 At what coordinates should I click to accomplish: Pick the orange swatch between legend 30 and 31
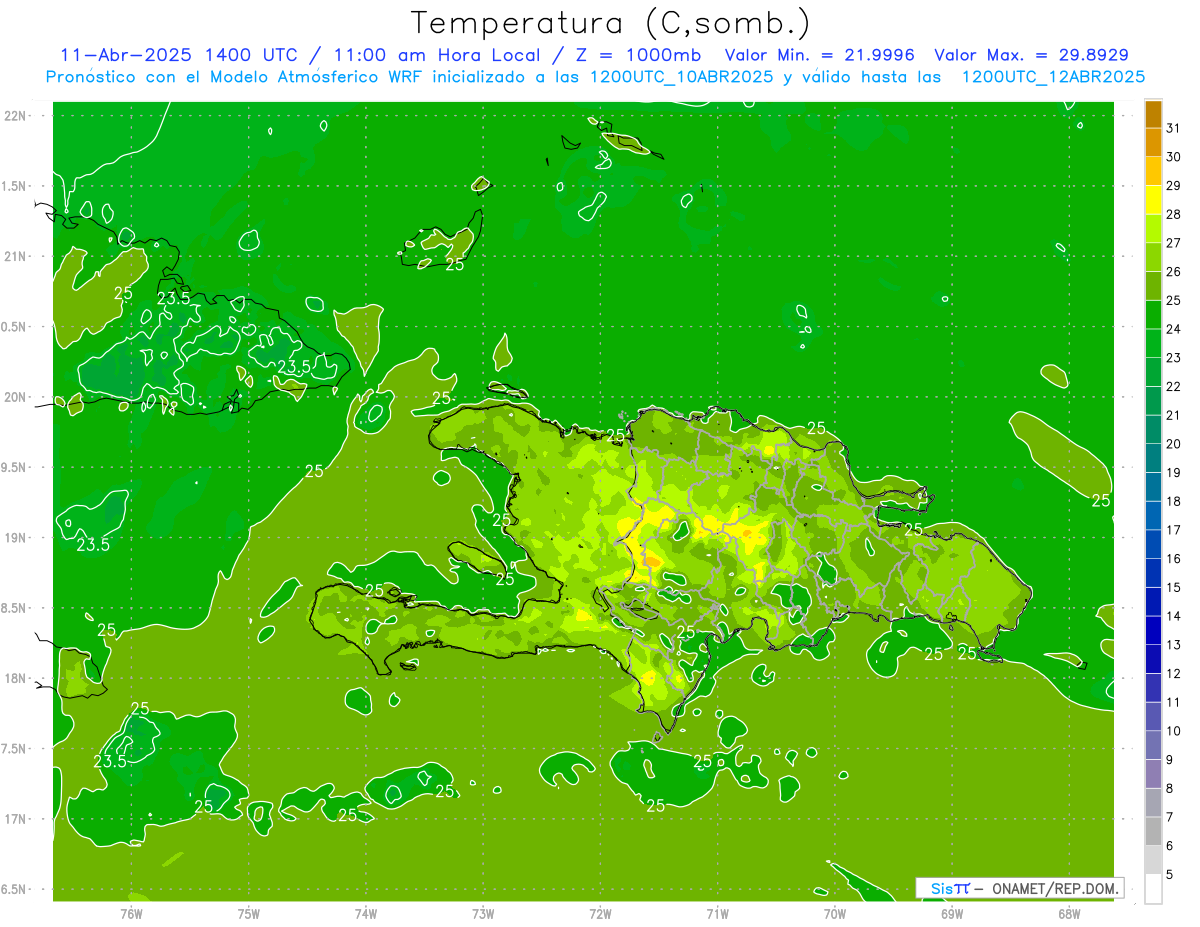click(1153, 142)
